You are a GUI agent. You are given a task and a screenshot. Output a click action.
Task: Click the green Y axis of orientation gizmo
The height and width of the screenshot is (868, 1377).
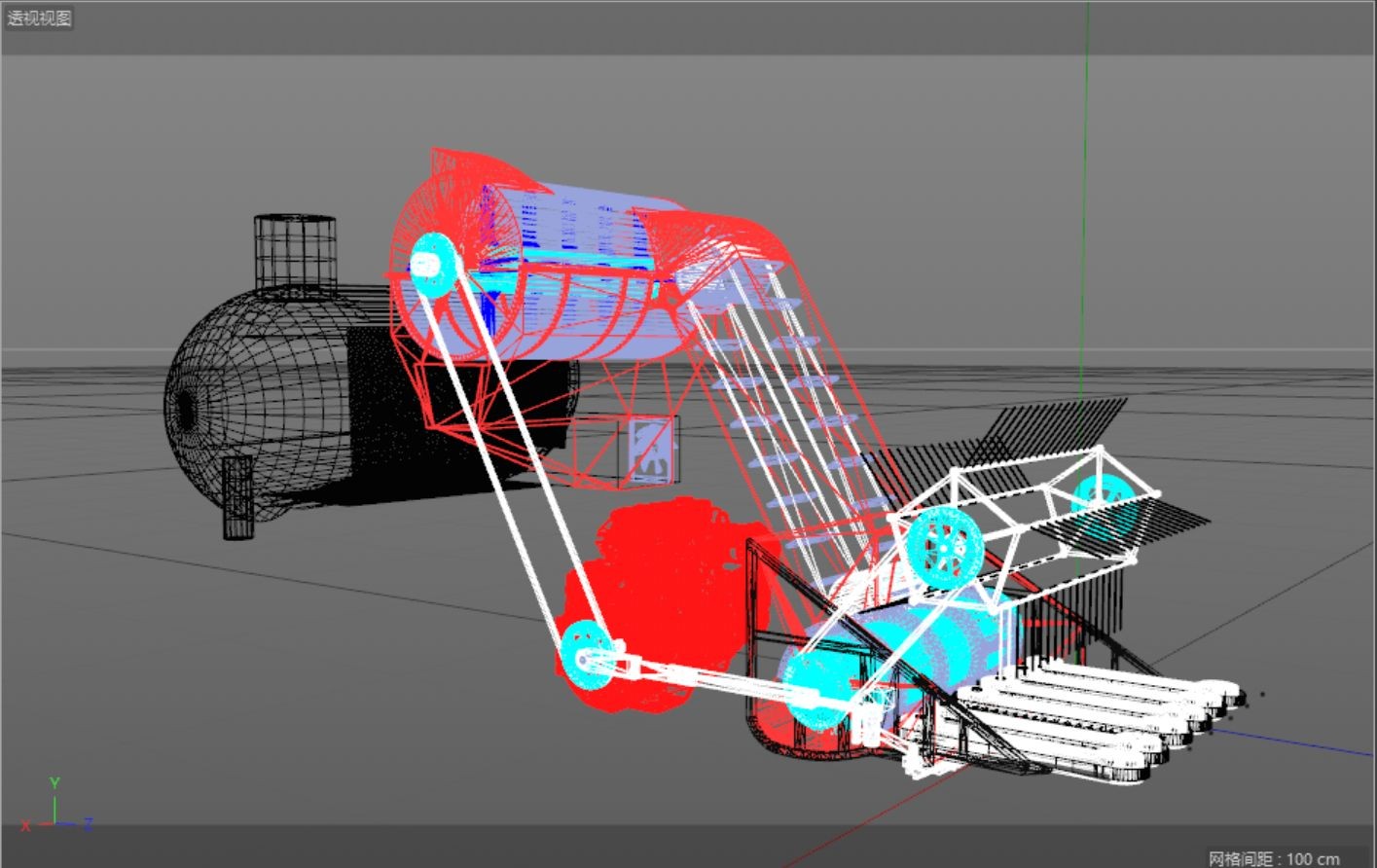[x=54, y=801]
